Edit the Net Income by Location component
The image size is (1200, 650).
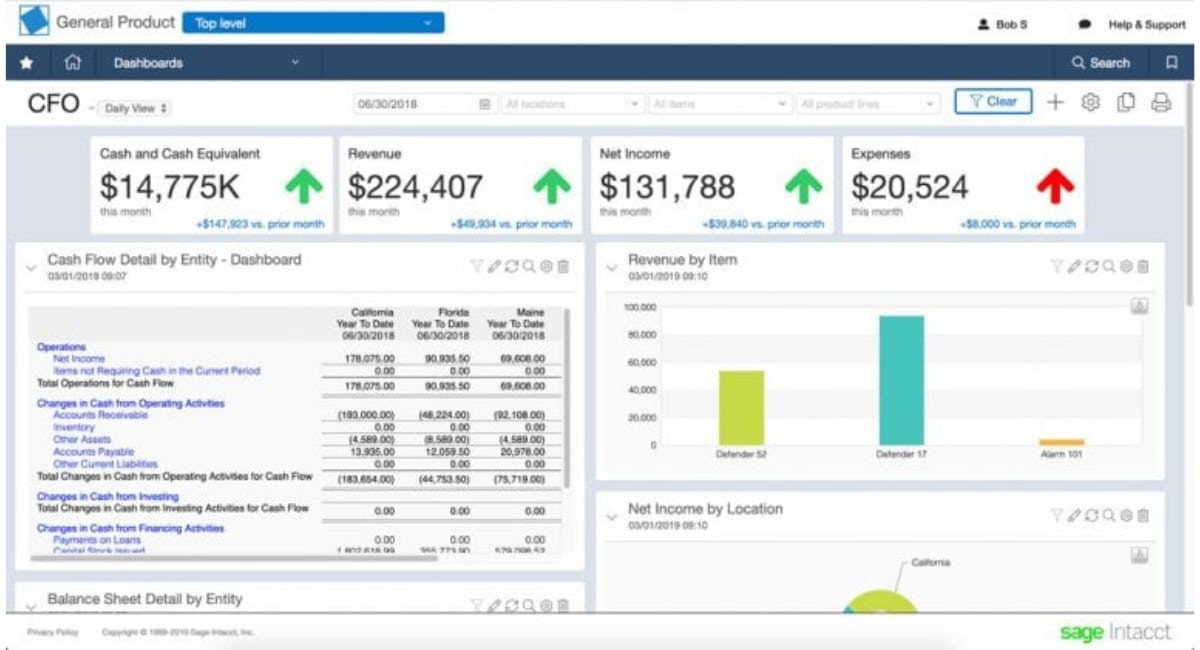[x=1074, y=515]
